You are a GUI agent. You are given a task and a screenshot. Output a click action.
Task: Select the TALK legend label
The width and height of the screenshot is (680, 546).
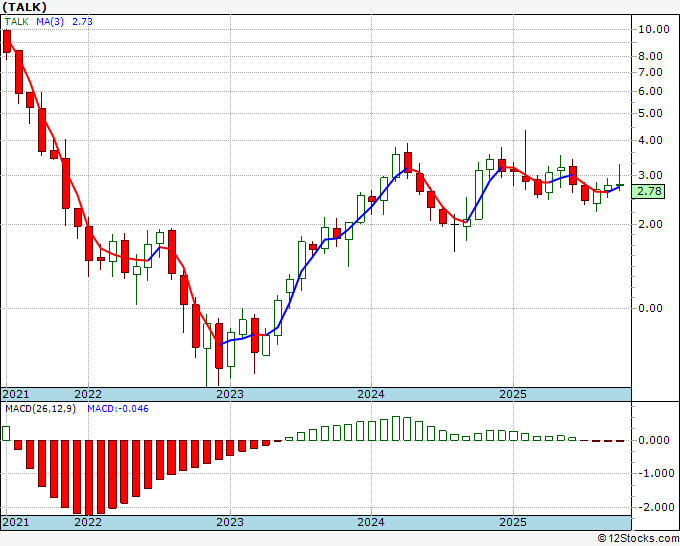pos(16,21)
